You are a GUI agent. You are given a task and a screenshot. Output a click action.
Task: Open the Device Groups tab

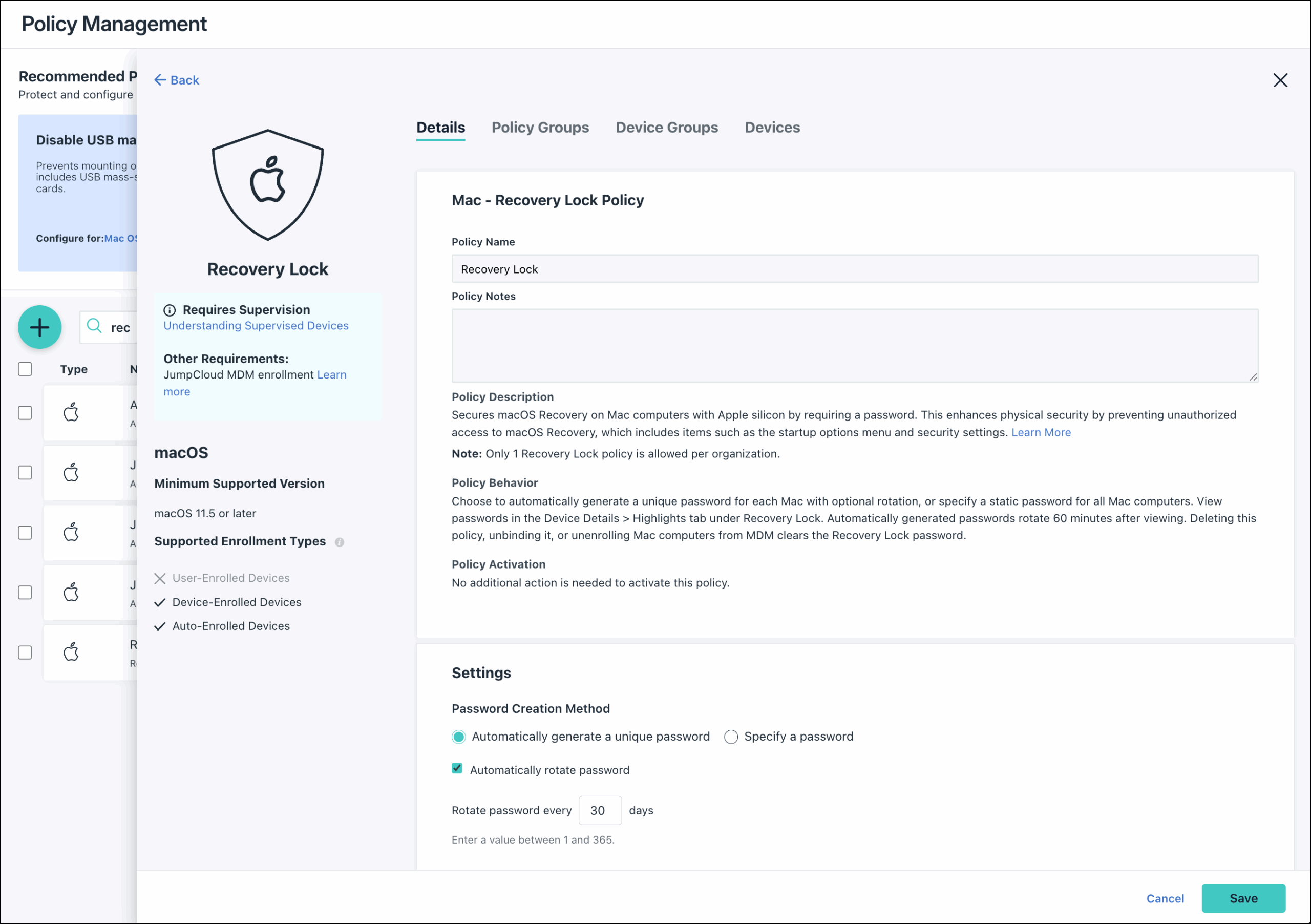pos(666,128)
